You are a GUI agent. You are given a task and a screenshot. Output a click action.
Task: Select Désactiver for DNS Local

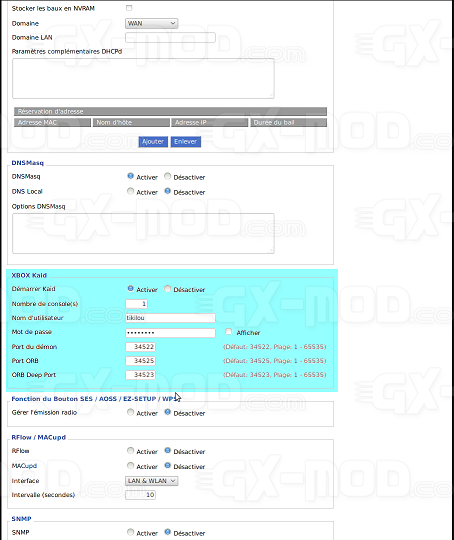point(167,191)
